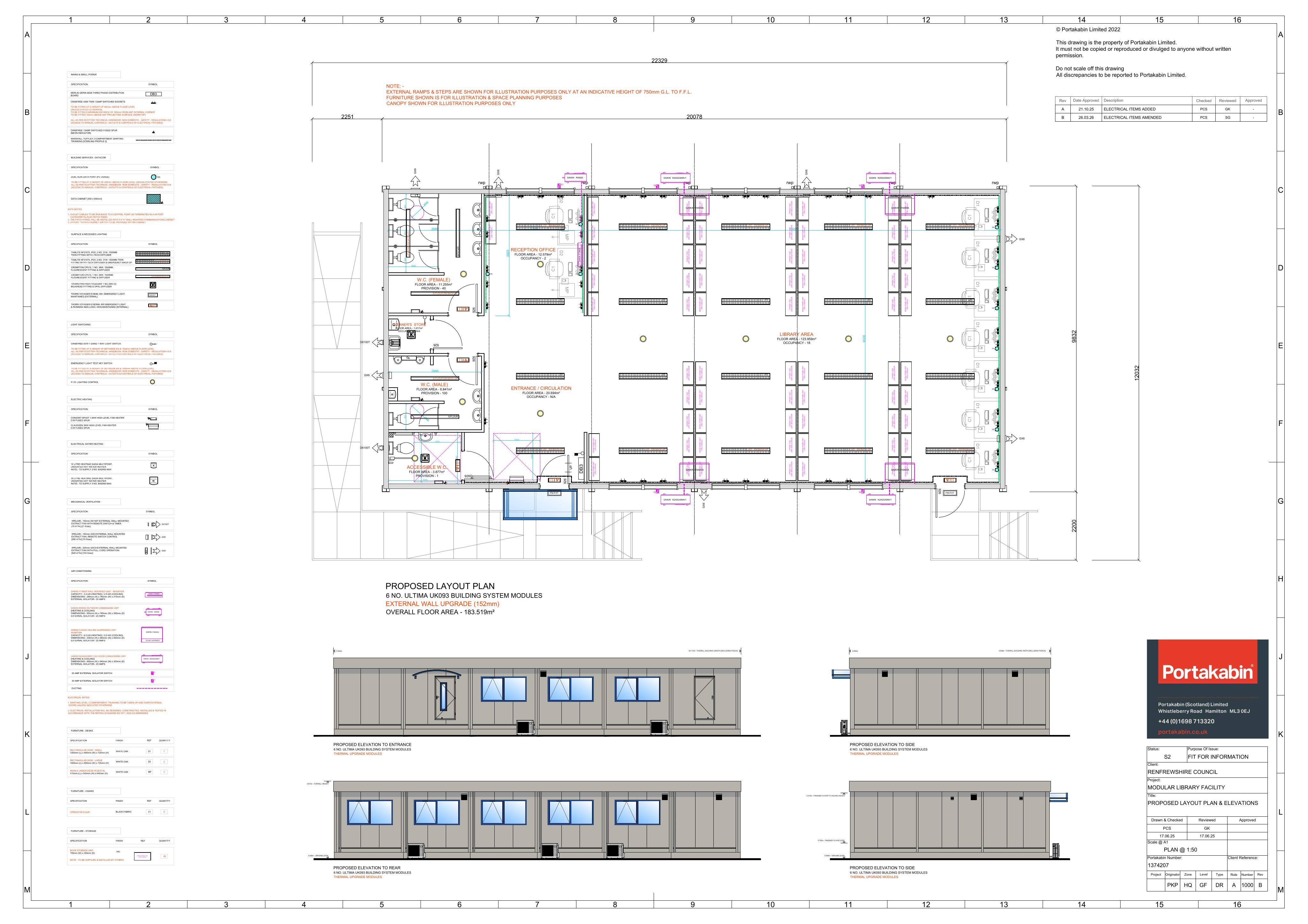The height and width of the screenshot is (924, 1308).
Task: Click the DB3 distribution board legend symbol
Action: tap(153, 94)
